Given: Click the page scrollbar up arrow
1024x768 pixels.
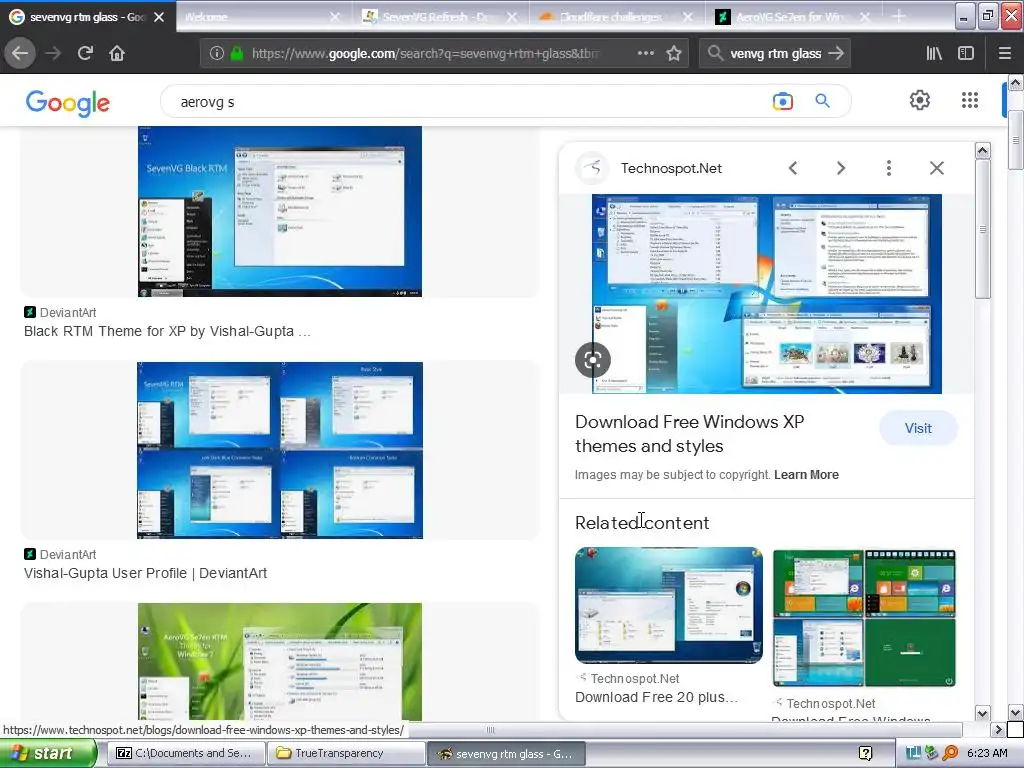Looking at the screenshot, I should pyautogui.click(x=1015, y=83).
